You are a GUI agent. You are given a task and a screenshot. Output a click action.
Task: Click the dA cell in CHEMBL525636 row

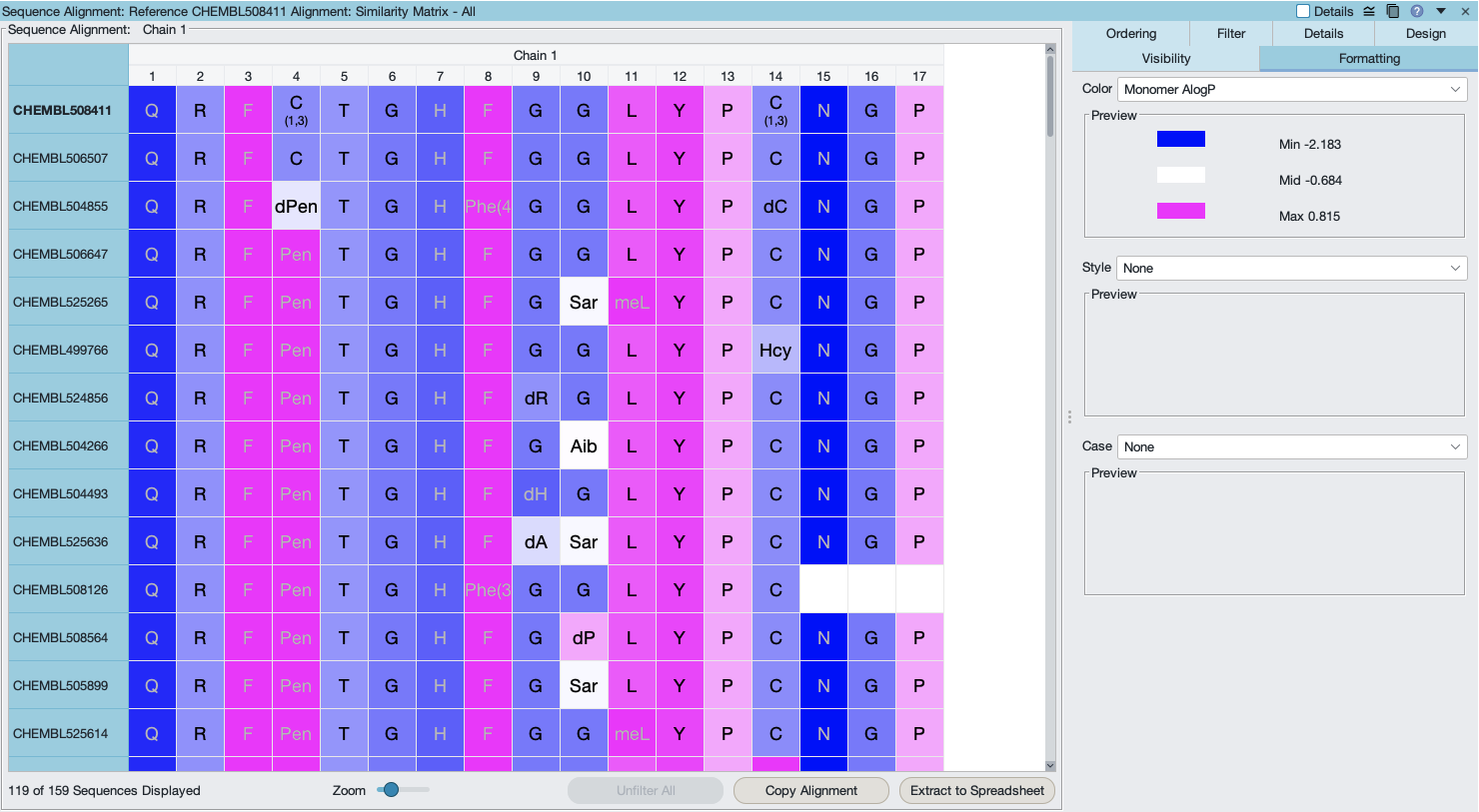[x=536, y=541]
